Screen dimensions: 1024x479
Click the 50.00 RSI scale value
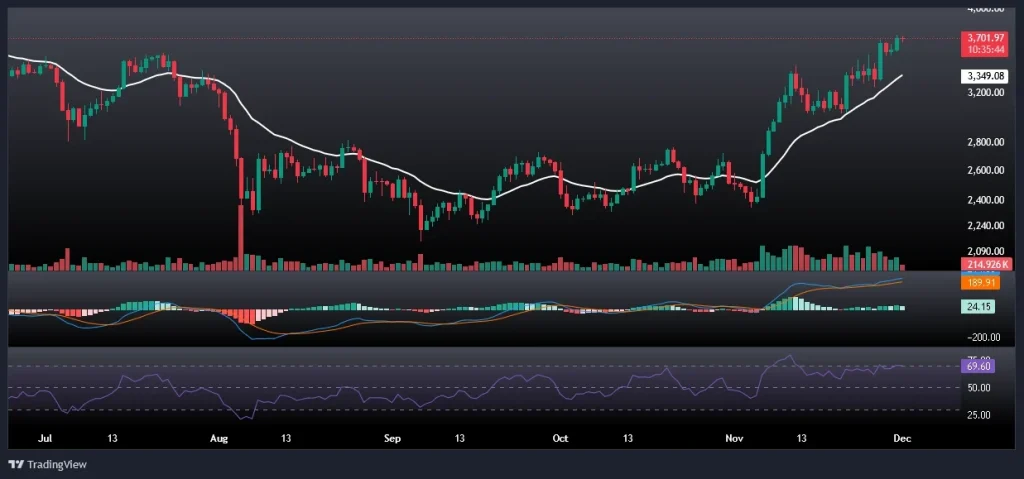[x=978, y=387]
